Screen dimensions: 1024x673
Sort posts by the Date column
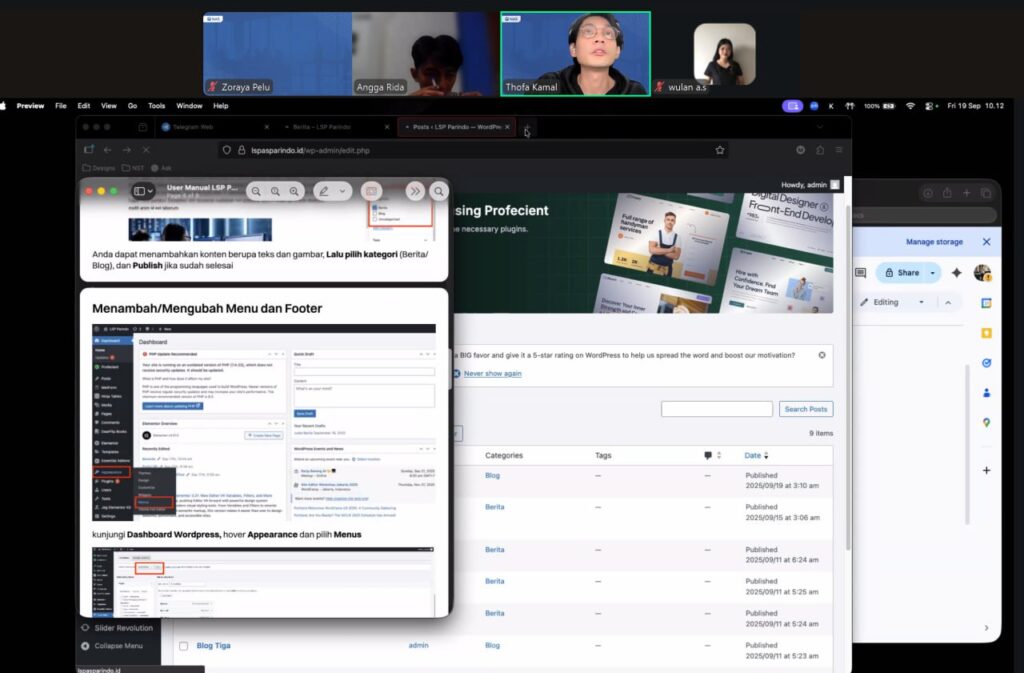752,456
